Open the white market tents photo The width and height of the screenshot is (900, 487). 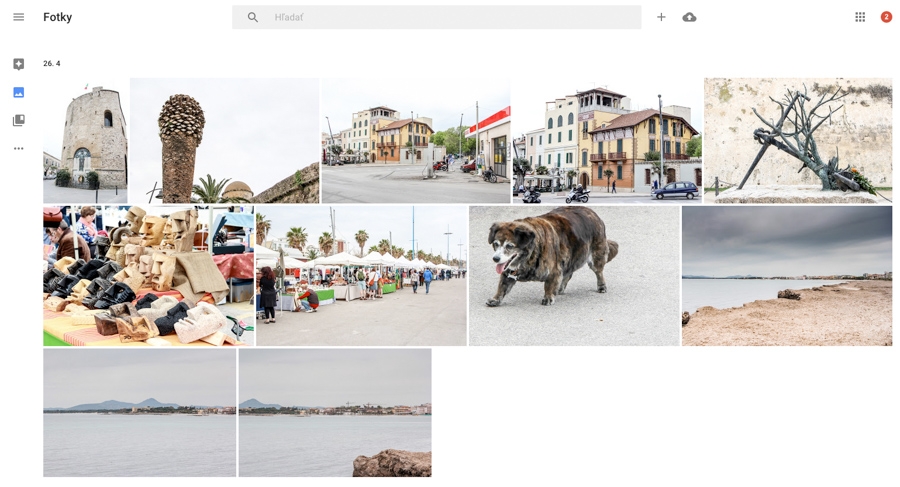(x=361, y=276)
